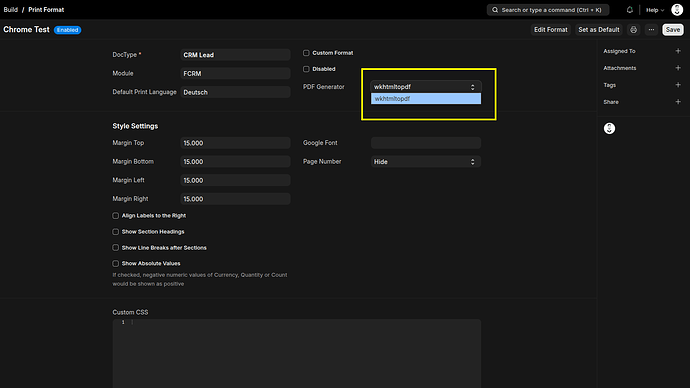Screen dimensions: 690x388
Task: Enable Show Line Breaks after Sections
Action: 116,248
